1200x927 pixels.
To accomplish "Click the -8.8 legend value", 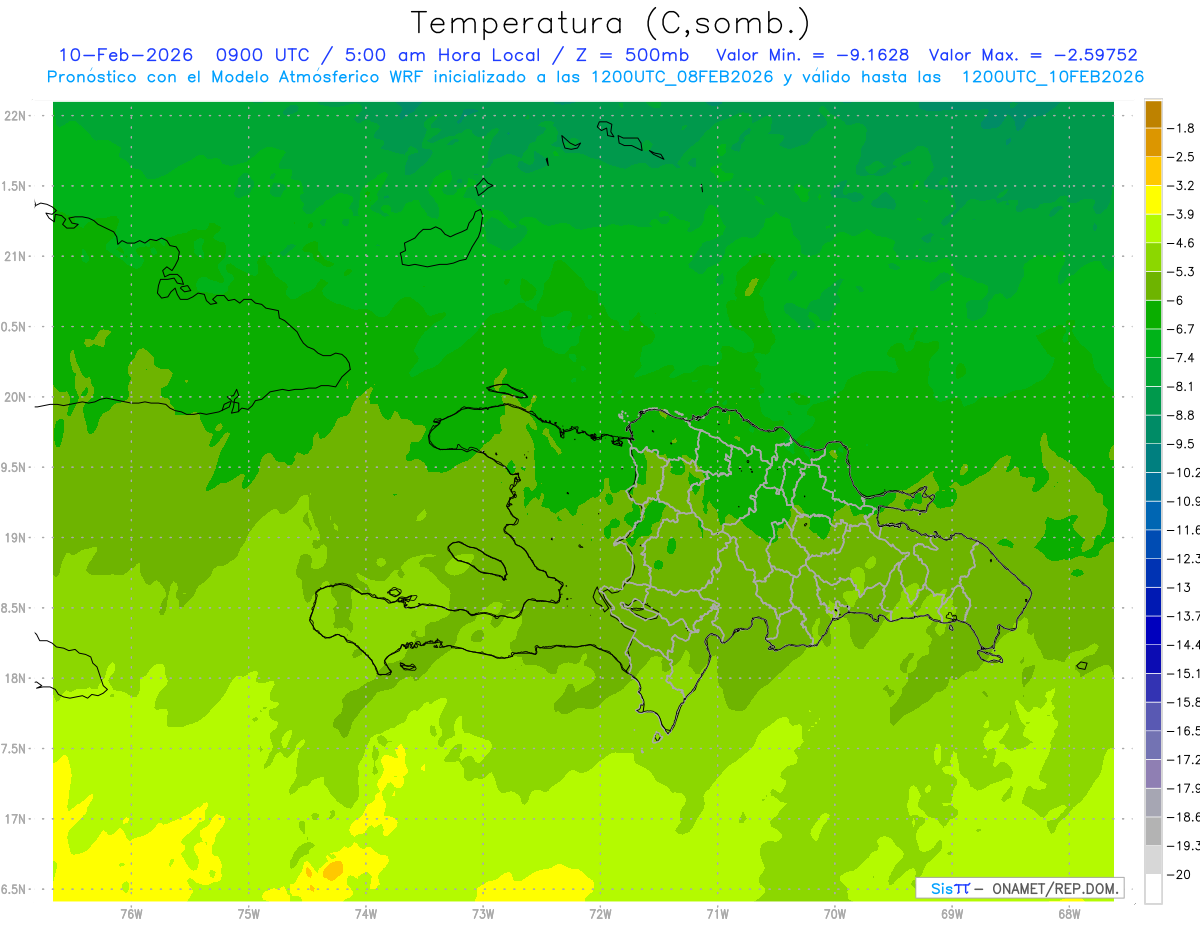I will pos(1181,415).
